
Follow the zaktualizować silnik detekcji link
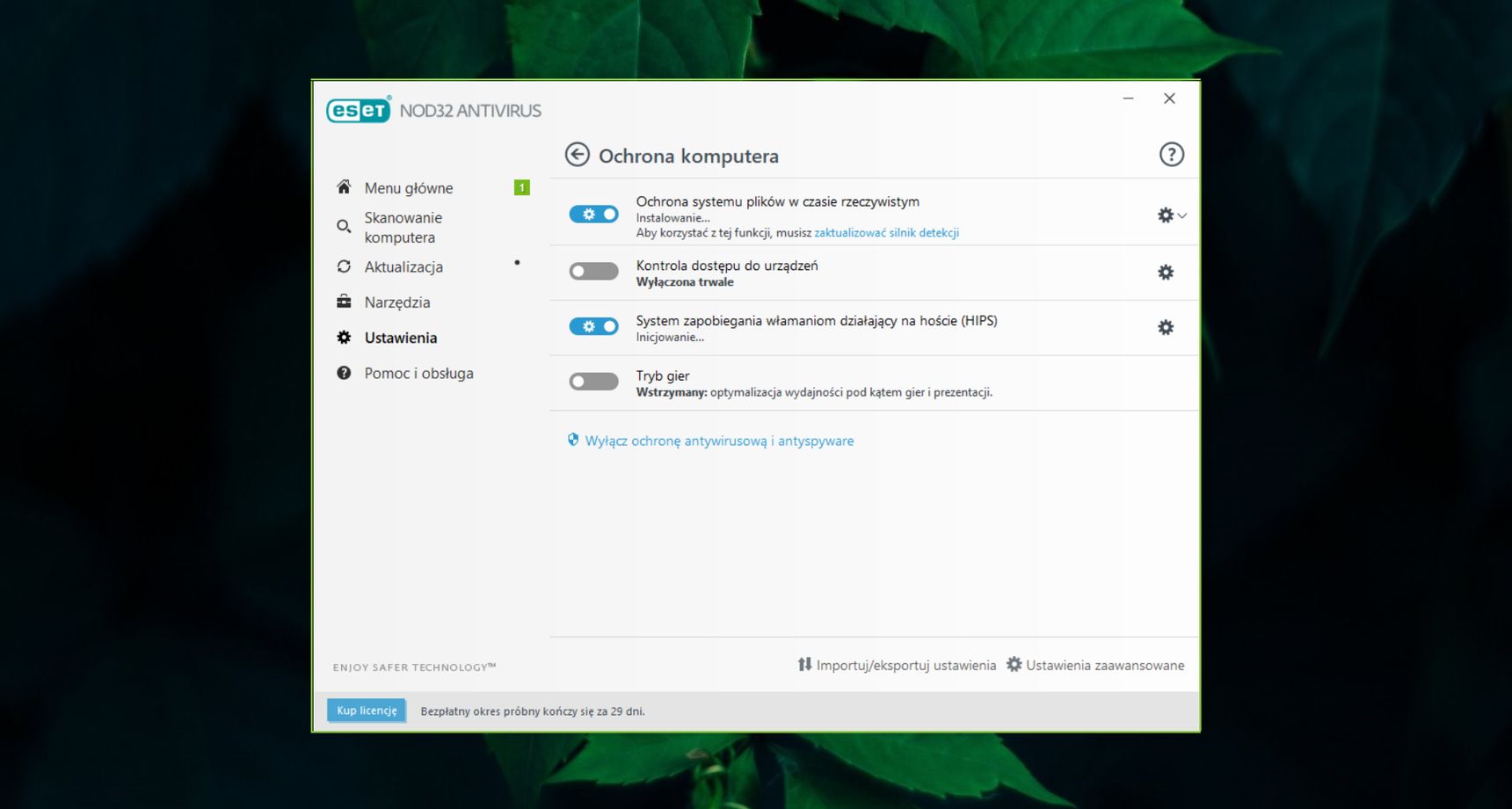point(886,233)
